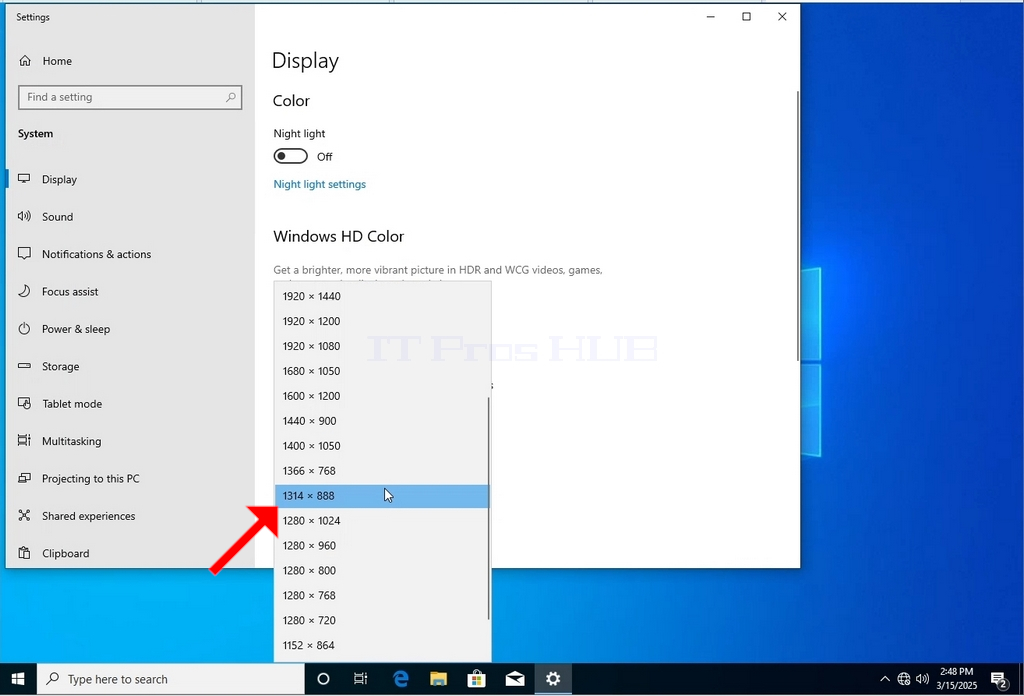The height and width of the screenshot is (696, 1024).
Task: Launch File Explorer from the taskbar
Action: (438, 679)
